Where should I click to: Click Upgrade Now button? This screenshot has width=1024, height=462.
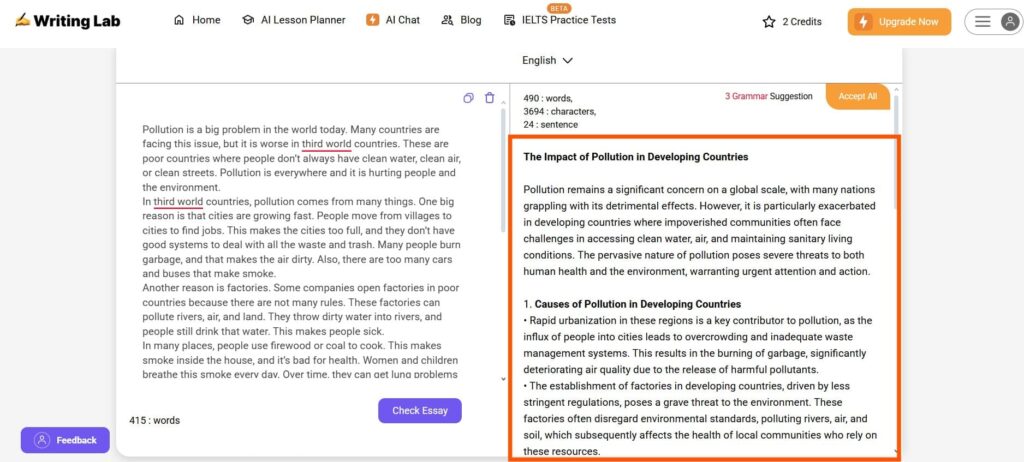pyautogui.click(x=899, y=22)
